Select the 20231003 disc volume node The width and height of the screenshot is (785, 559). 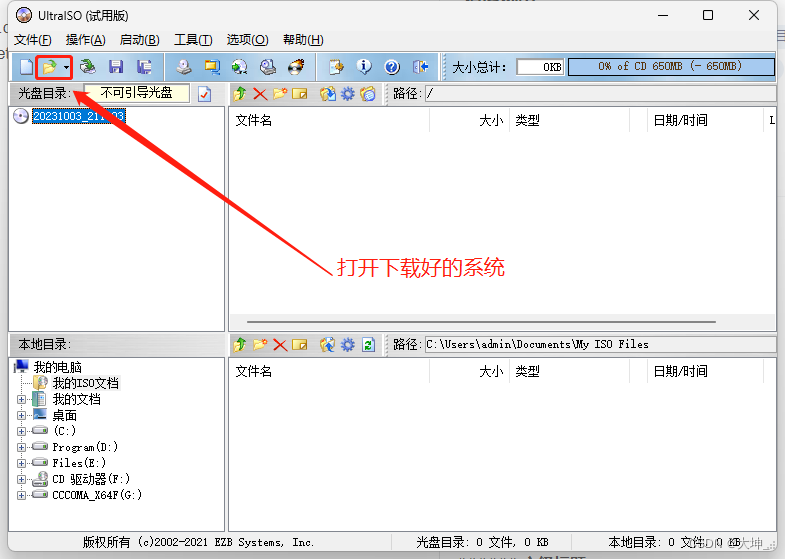click(x=79, y=116)
